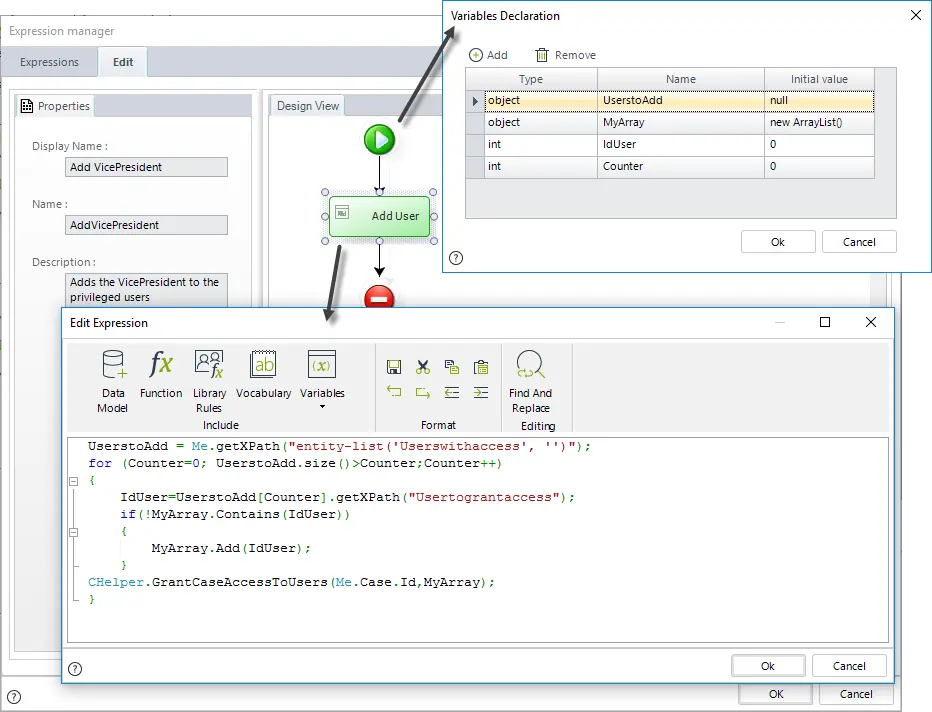Viewport: 932px width, 712px height.
Task: Select the red End node in design view
Action: tap(379, 296)
